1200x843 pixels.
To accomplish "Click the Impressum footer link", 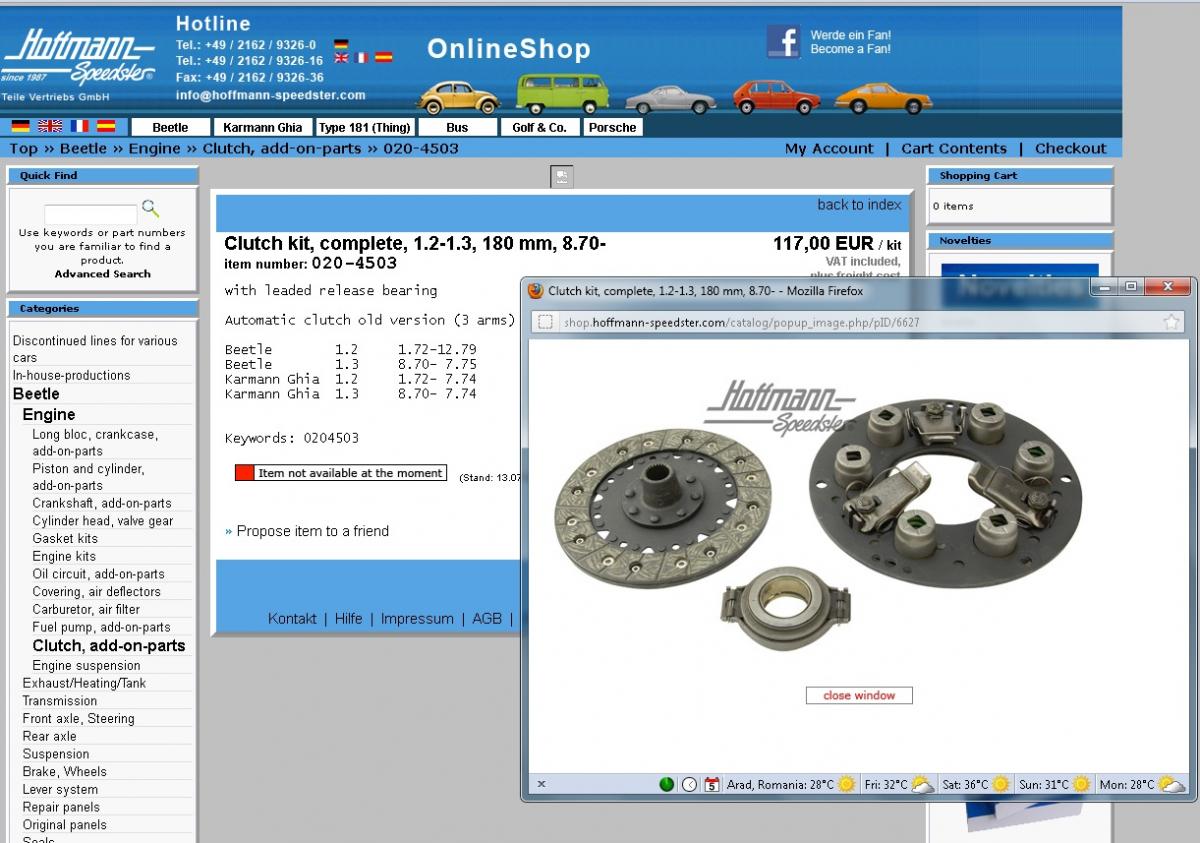I will click(417, 619).
